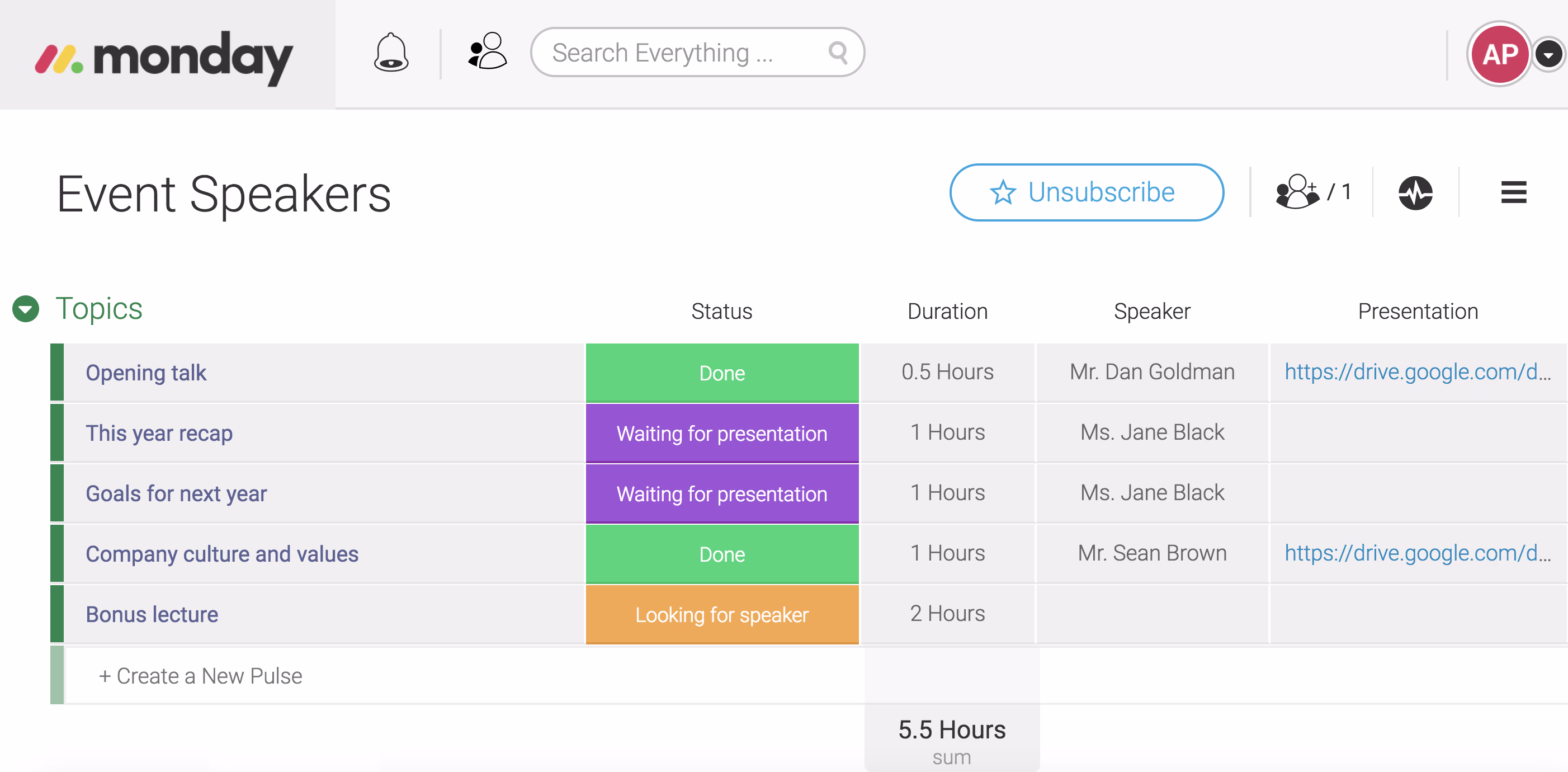
Task: Click Mr. Sean Brown speaker cell
Action: pyautogui.click(x=1153, y=553)
